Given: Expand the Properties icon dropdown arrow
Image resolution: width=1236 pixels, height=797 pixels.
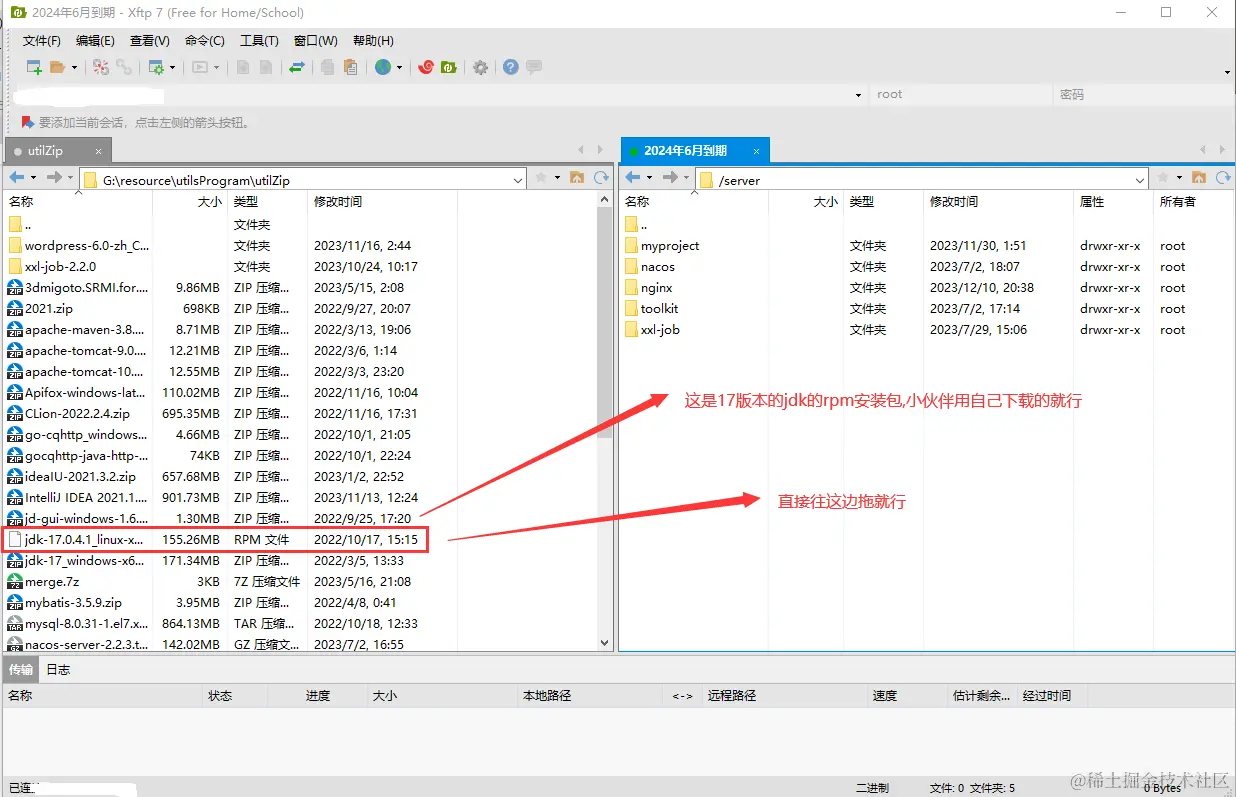Looking at the screenshot, I should point(172,68).
